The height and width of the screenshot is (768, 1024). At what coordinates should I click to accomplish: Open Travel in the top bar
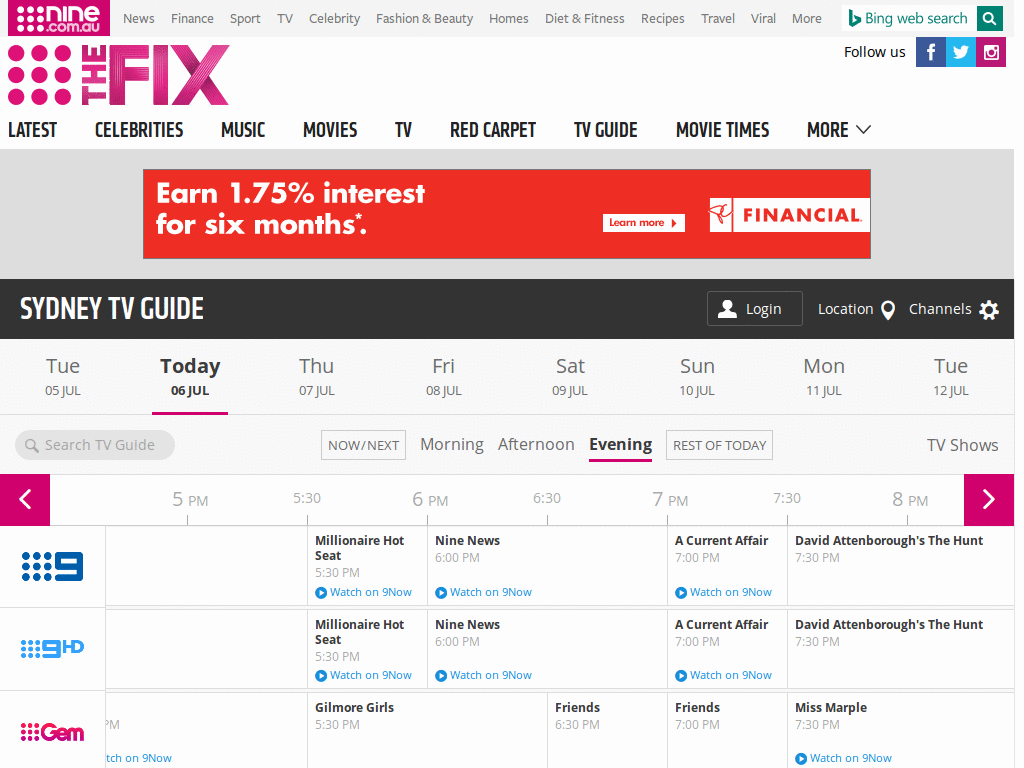[718, 18]
